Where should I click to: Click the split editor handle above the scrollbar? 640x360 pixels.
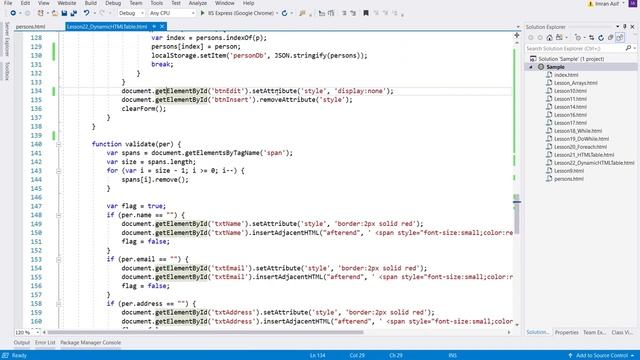pyautogui.click(x=517, y=36)
